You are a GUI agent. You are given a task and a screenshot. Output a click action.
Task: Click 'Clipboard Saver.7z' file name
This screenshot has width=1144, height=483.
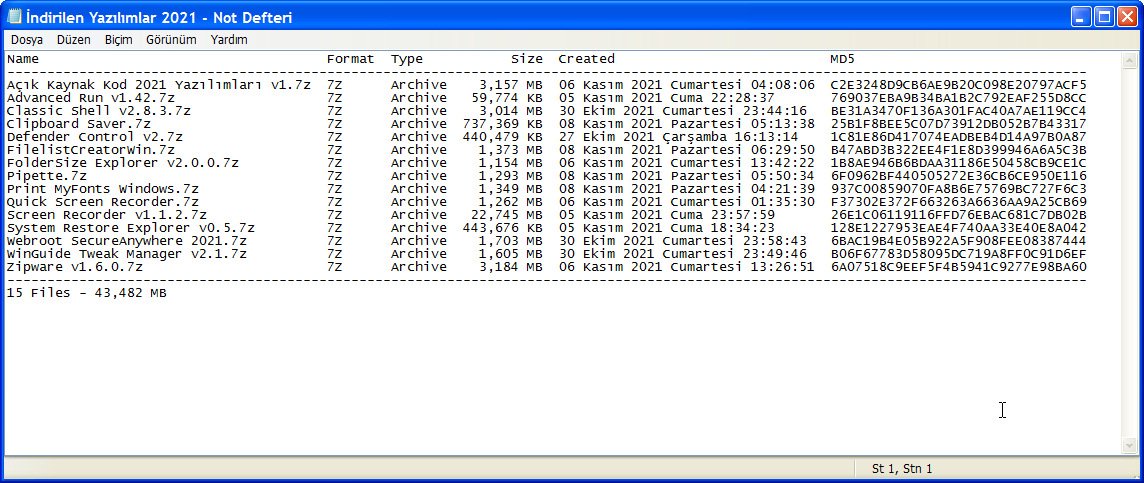[x=79, y=124]
